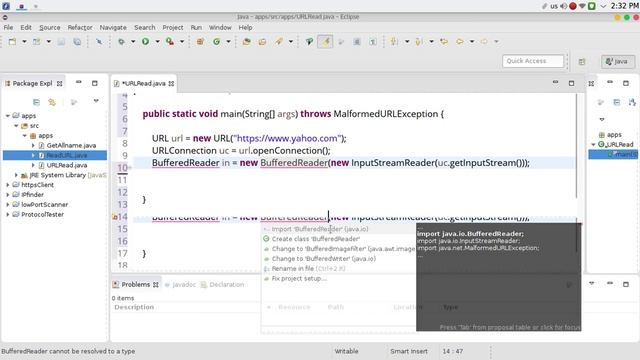Open the Window menu
This screenshot has width=640, height=360.
[x=220, y=27]
